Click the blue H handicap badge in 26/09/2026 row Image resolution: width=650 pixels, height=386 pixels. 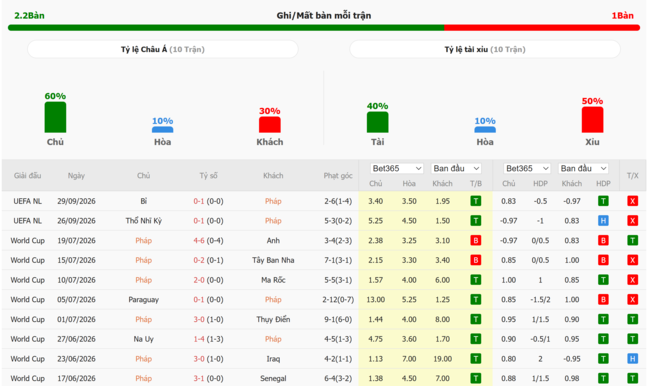(x=603, y=221)
